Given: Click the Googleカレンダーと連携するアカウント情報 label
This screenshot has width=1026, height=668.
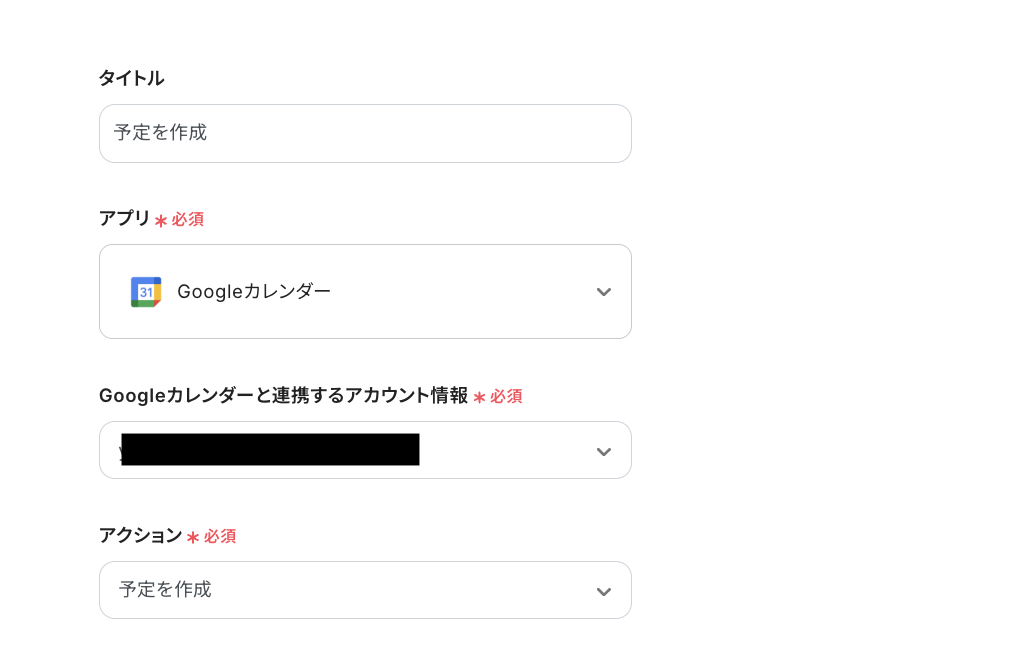Looking at the screenshot, I should tap(283, 396).
